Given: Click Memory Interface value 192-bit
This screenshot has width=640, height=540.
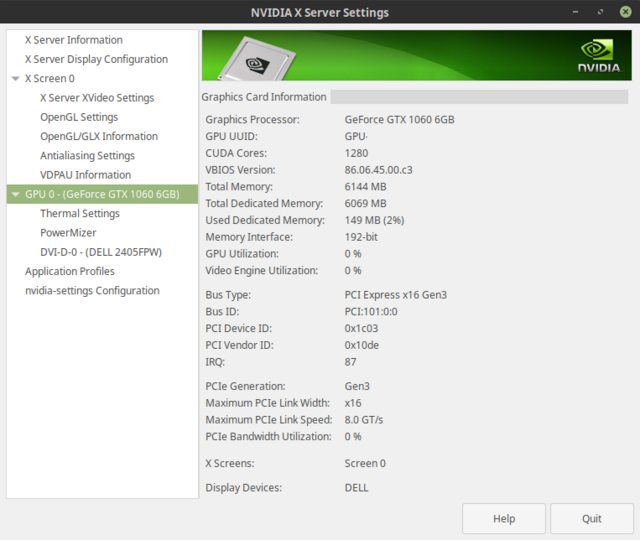Looking at the screenshot, I should click(361, 237).
